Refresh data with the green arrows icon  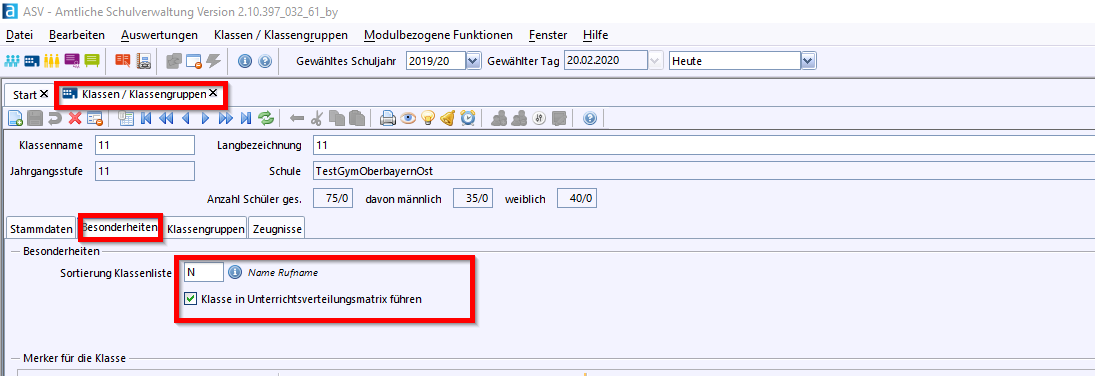266,119
